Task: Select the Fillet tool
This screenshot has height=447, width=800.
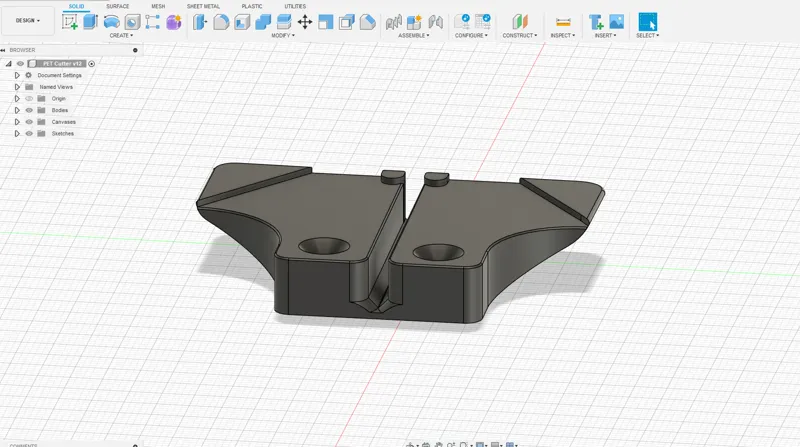Action: 221,22
